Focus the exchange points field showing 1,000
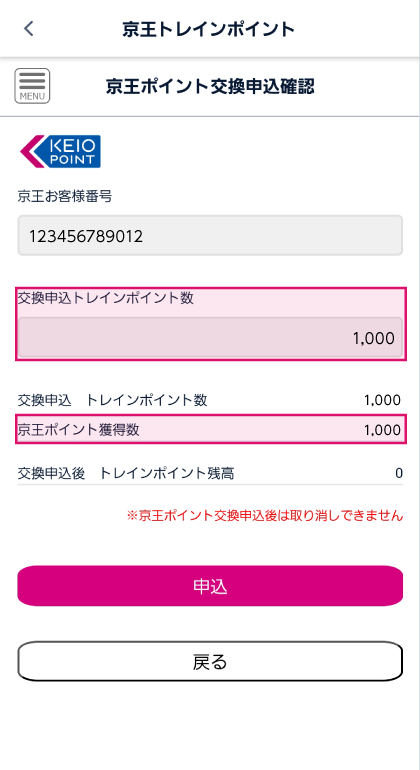Image resolution: width=420 pixels, height=770 pixels. point(210,337)
